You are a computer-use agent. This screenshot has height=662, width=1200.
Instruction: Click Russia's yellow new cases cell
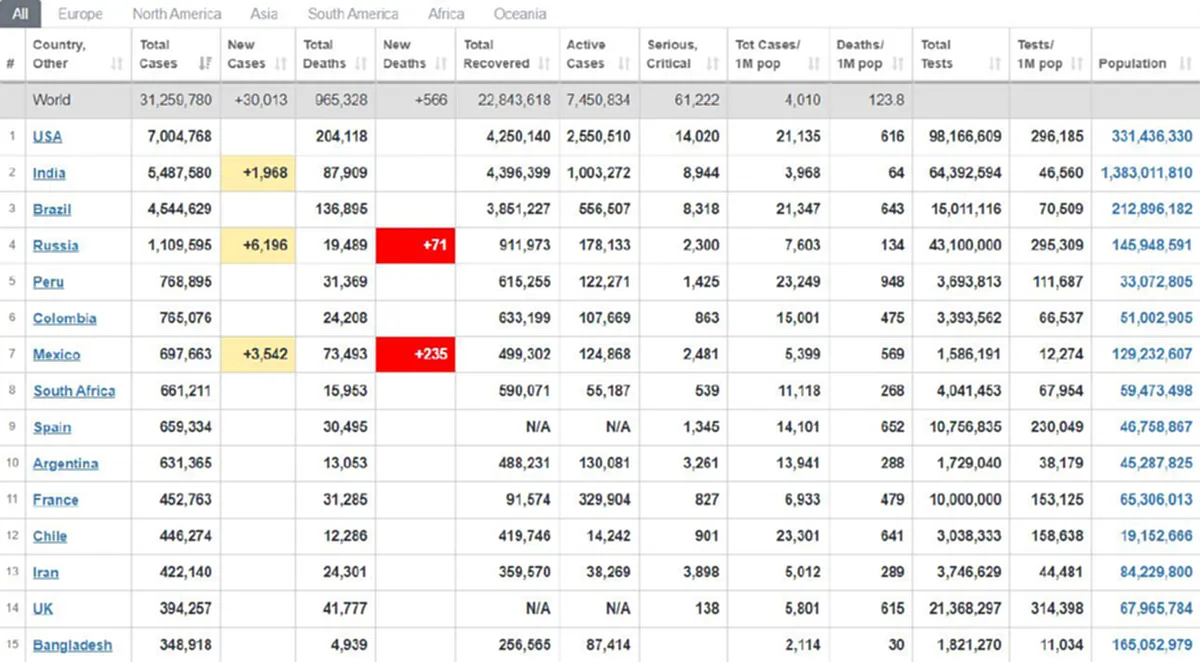[257, 245]
